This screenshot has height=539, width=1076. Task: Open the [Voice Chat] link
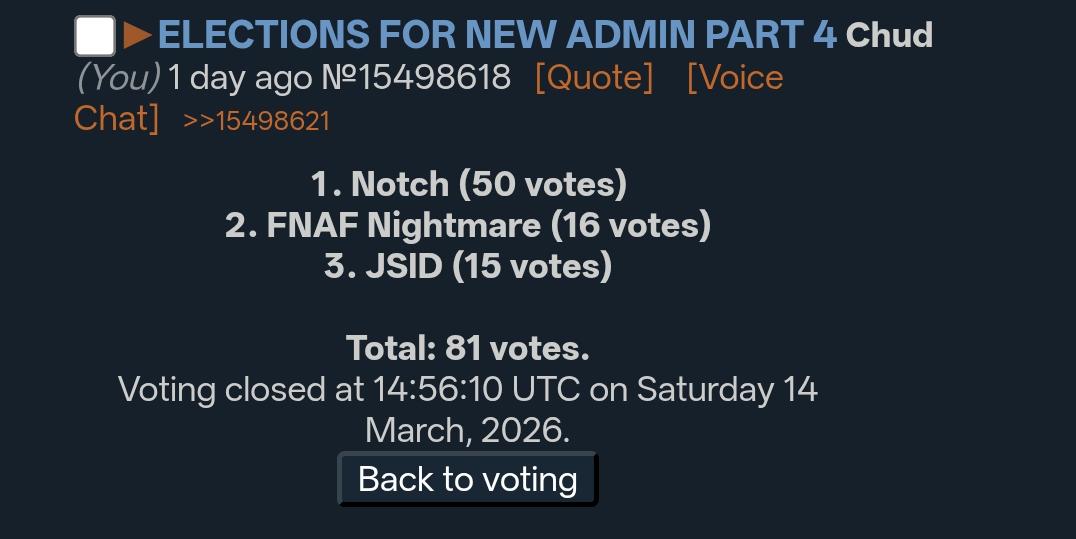tap(734, 78)
